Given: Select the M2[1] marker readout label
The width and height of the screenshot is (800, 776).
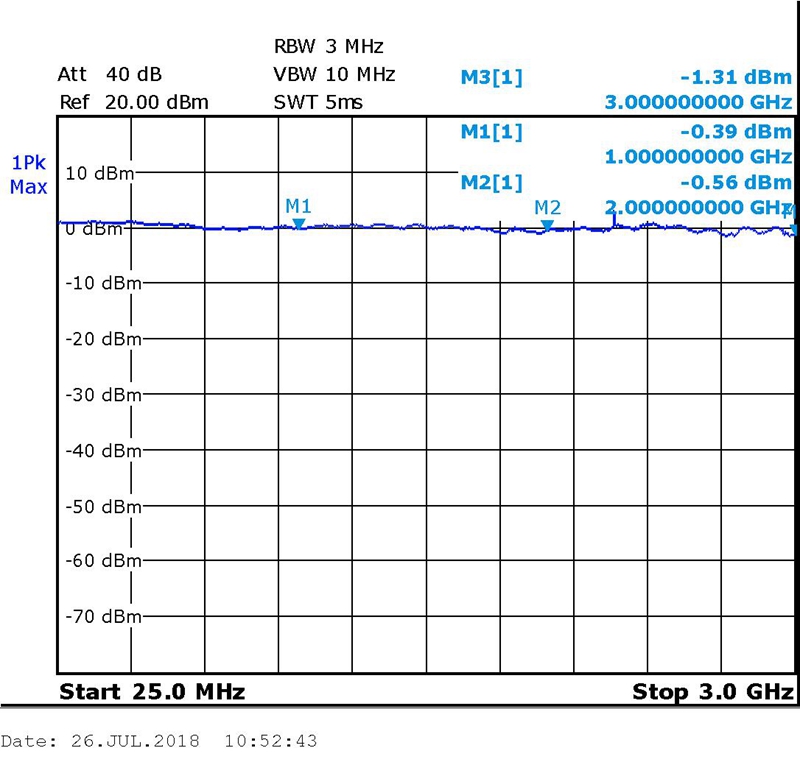Looking at the screenshot, I should [x=491, y=182].
